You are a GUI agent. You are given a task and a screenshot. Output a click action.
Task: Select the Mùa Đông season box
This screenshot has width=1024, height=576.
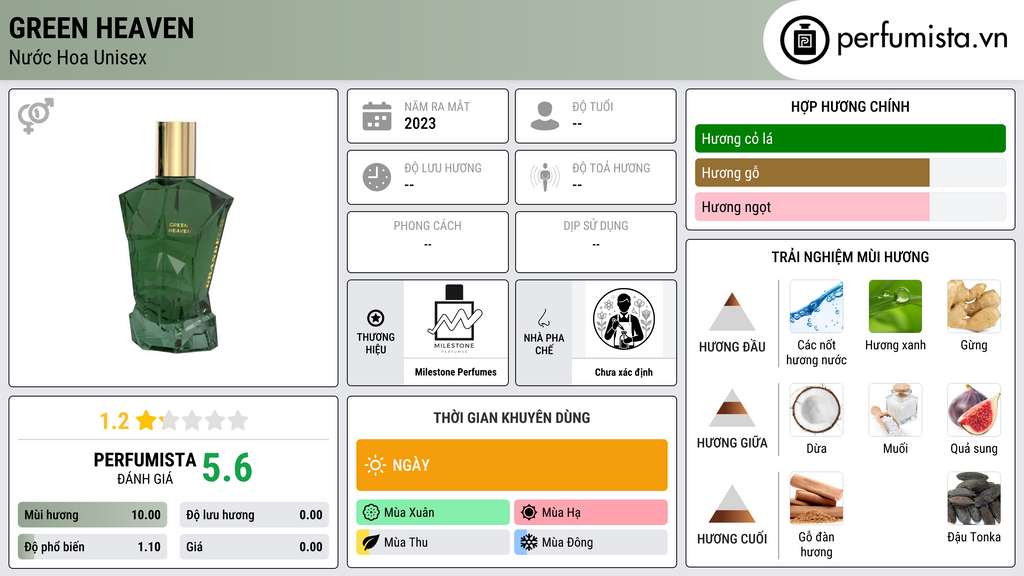[x=590, y=542]
